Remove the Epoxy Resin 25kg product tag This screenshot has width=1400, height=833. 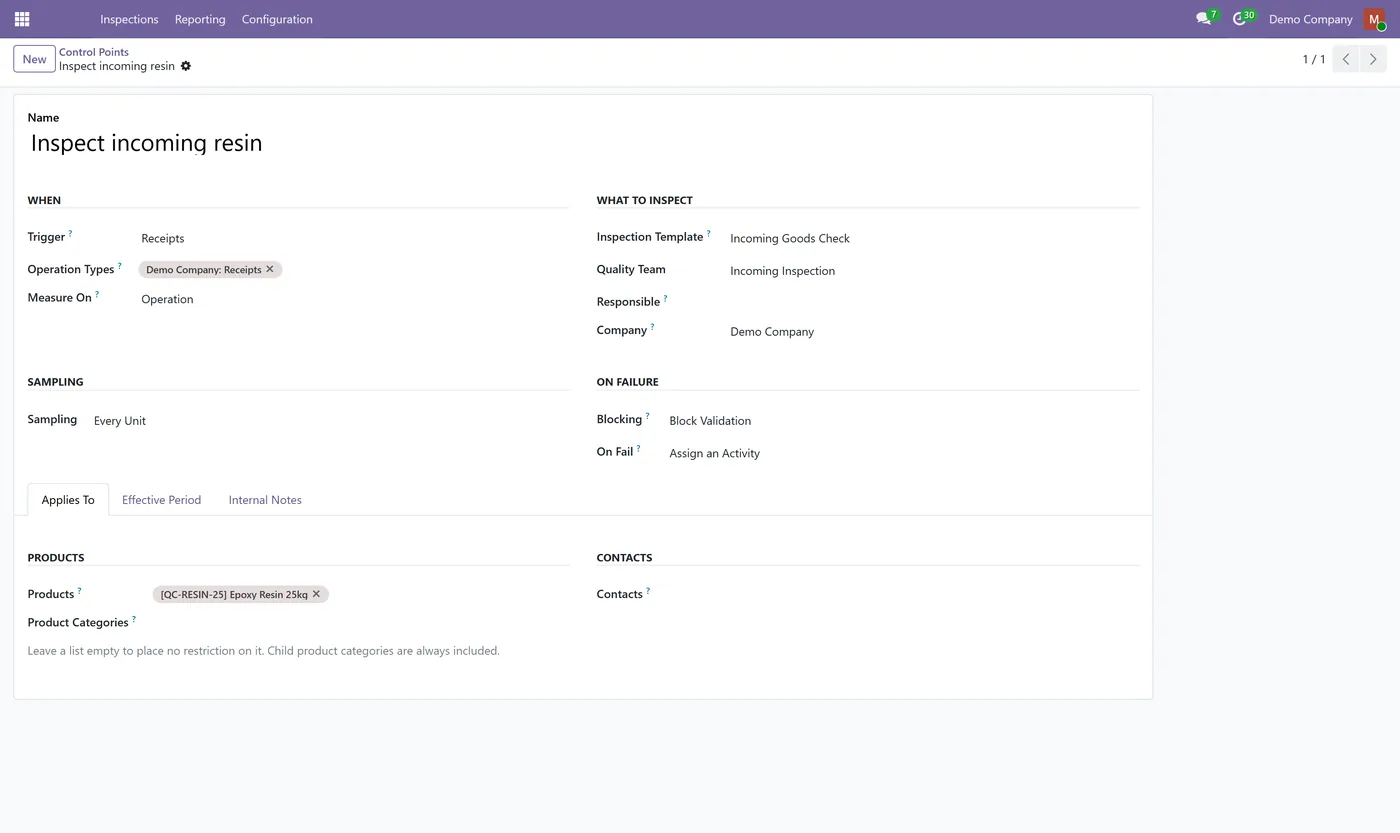[x=316, y=594]
